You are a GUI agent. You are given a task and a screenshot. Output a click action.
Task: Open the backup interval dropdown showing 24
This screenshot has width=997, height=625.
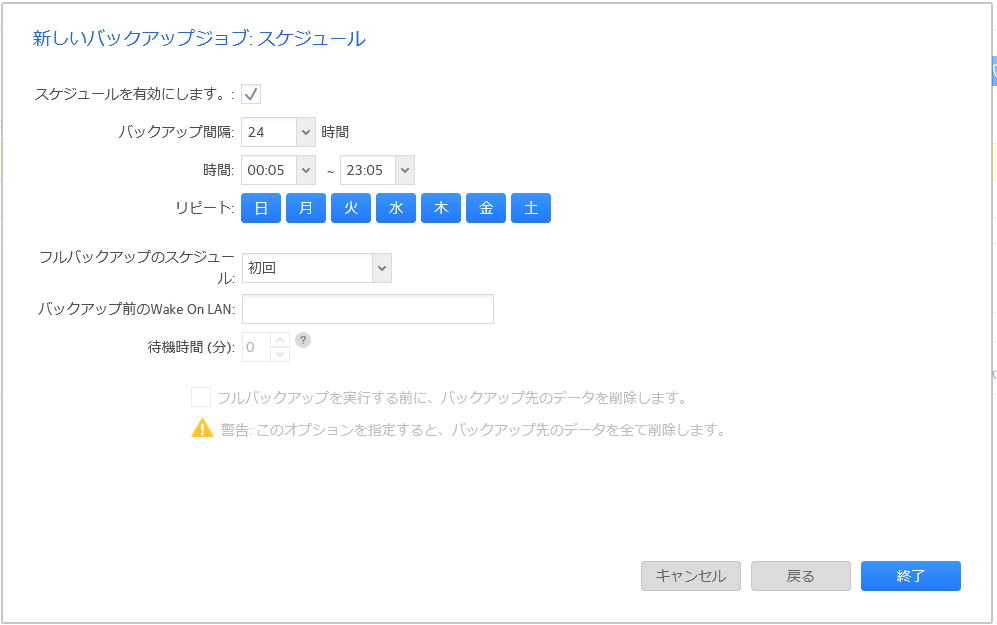pyautogui.click(x=306, y=132)
